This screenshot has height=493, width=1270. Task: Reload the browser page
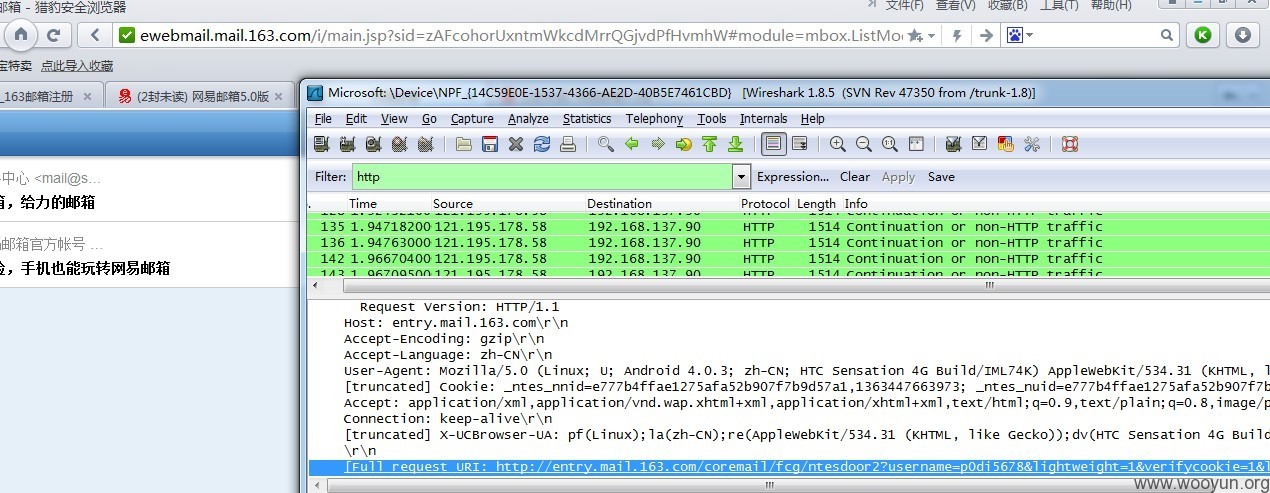point(53,36)
